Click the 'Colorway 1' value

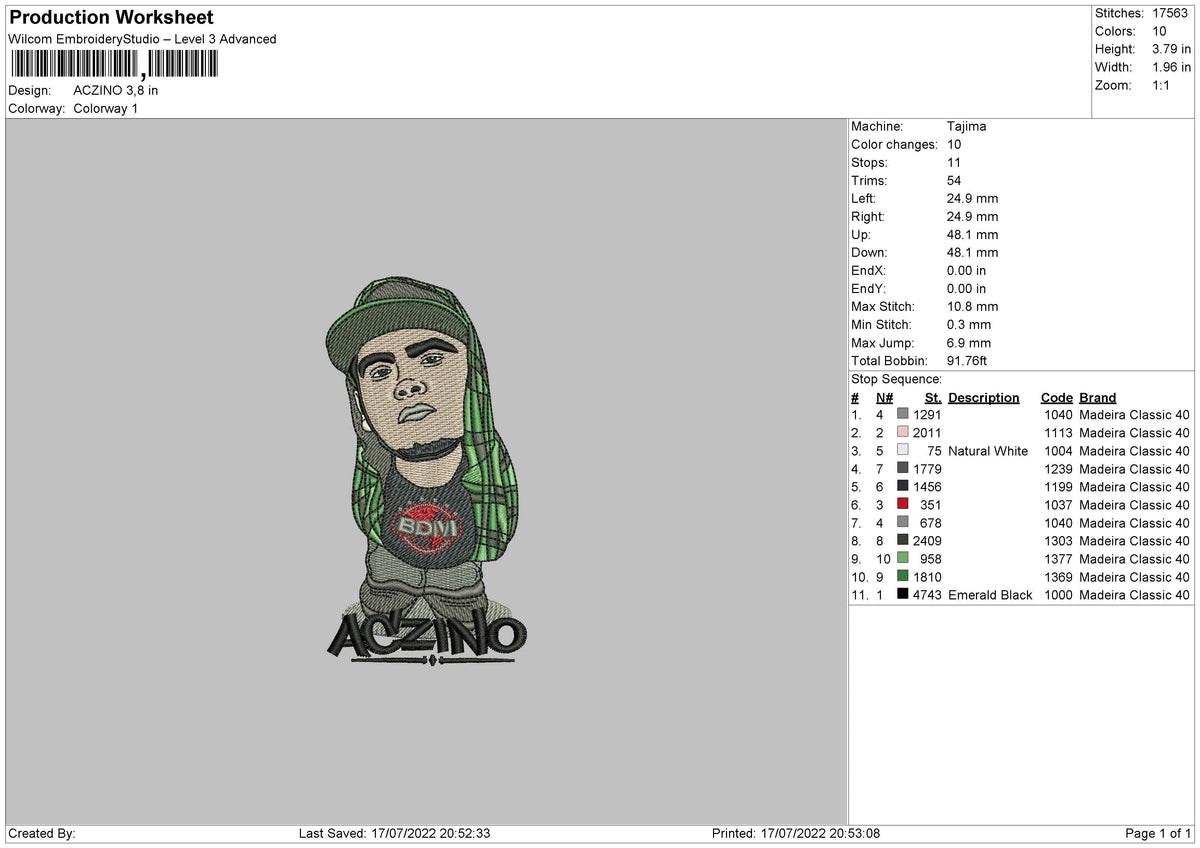coord(106,108)
